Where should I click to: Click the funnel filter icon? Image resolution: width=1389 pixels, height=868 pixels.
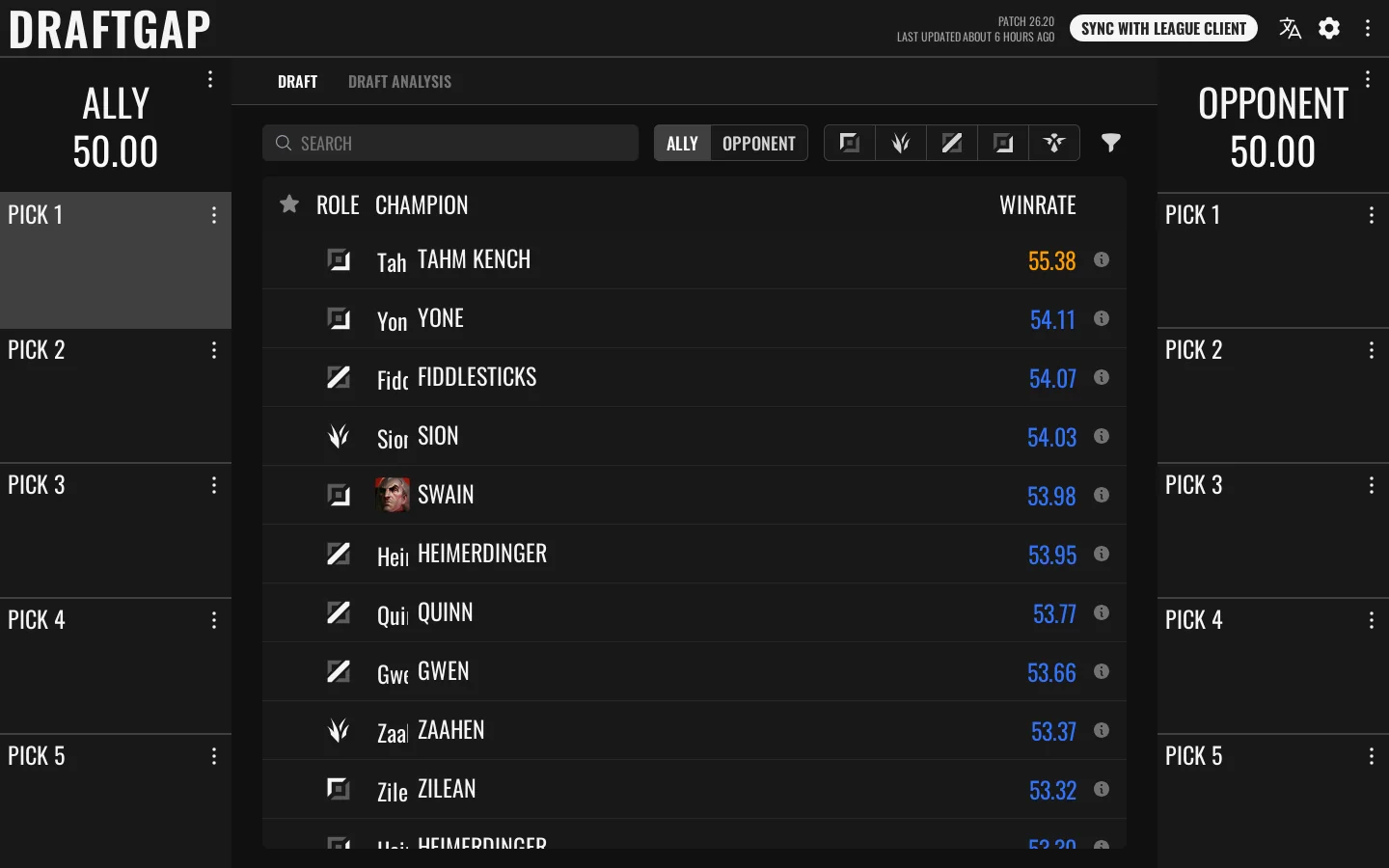click(1111, 143)
